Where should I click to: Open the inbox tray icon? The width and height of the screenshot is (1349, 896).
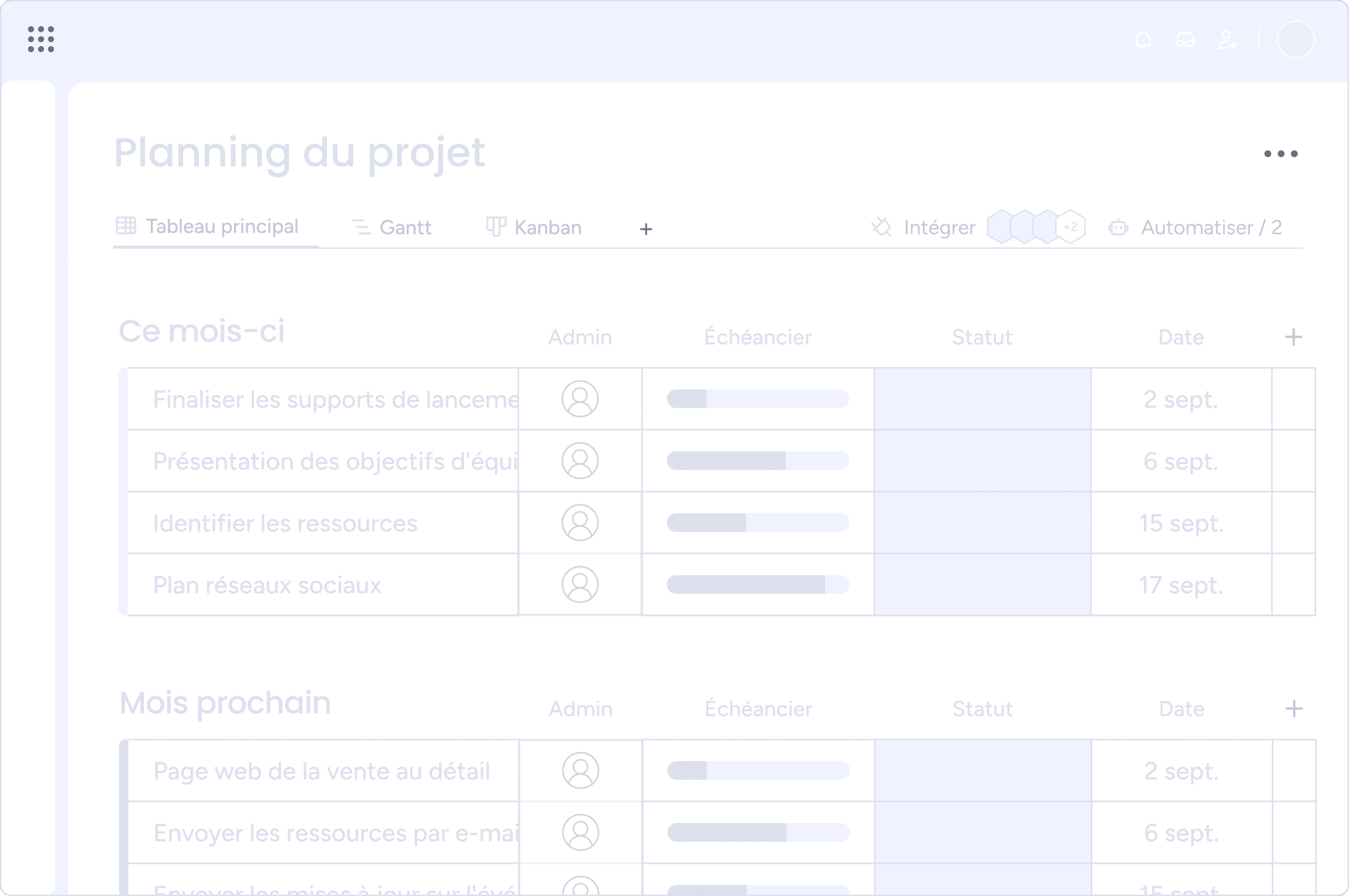tap(1185, 40)
